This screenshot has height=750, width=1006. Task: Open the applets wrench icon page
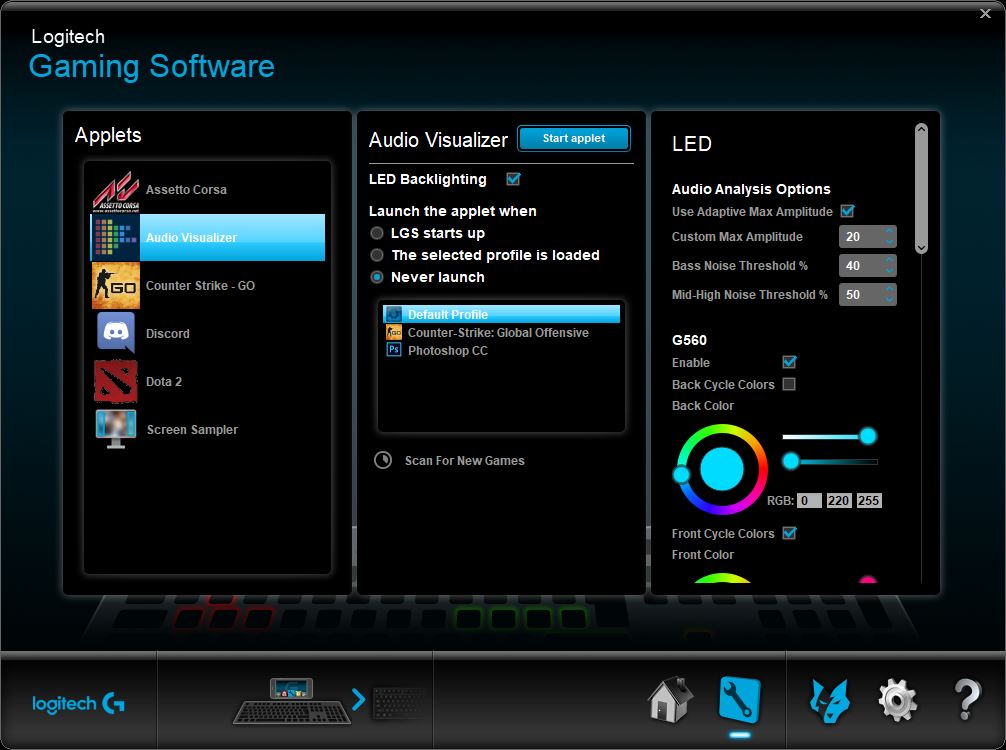point(739,699)
